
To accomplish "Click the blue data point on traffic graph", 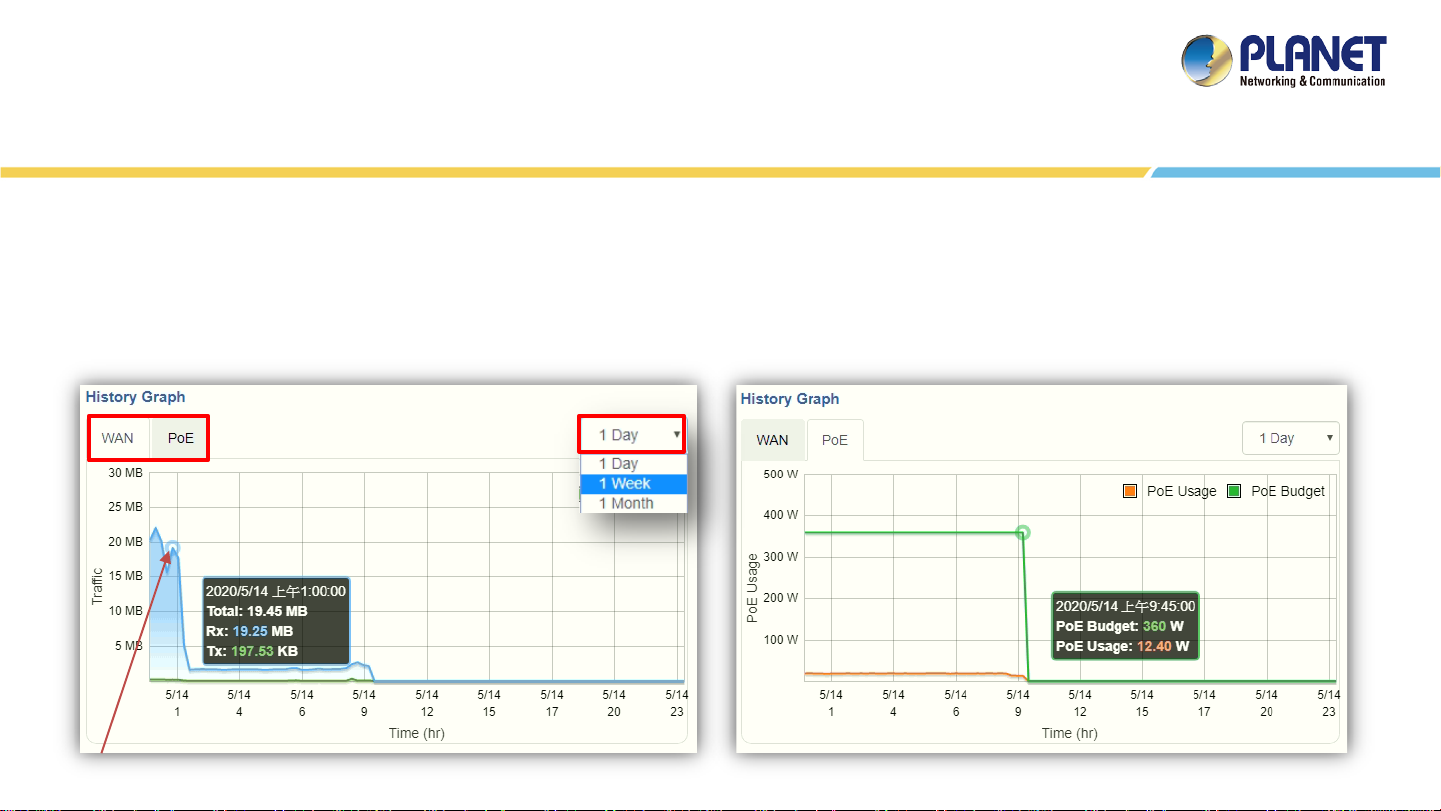I will tap(173, 548).
